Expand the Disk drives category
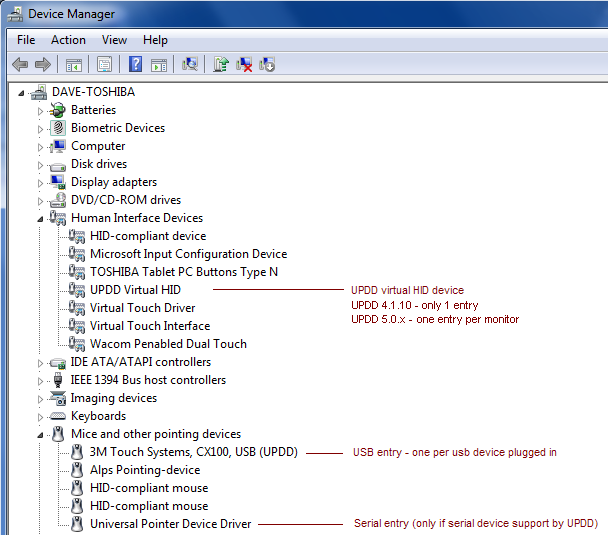Screen dimensions: 608x535 [x=40, y=165]
